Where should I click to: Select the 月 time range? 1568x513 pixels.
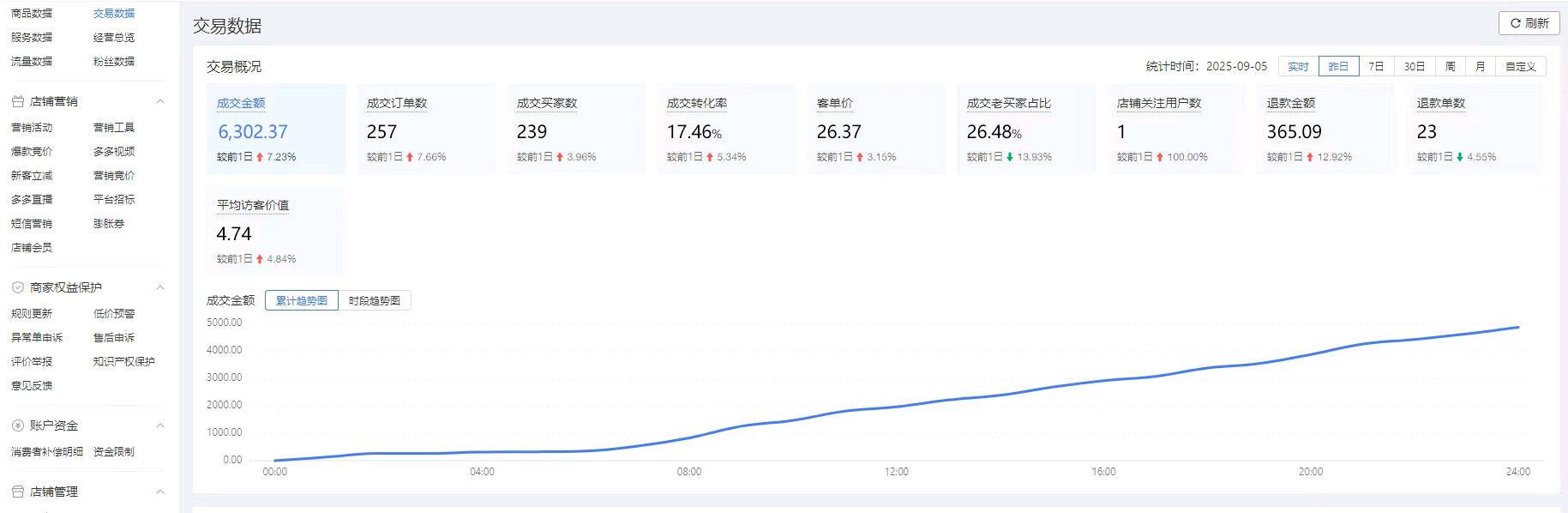(1480, 66)
